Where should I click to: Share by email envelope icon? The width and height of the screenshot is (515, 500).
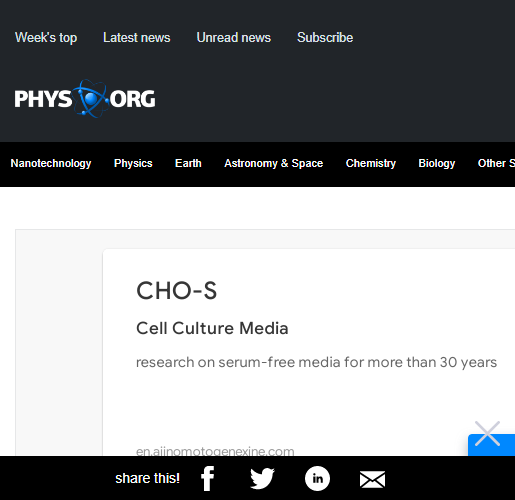pyautogui.click(x=372, y=480)
